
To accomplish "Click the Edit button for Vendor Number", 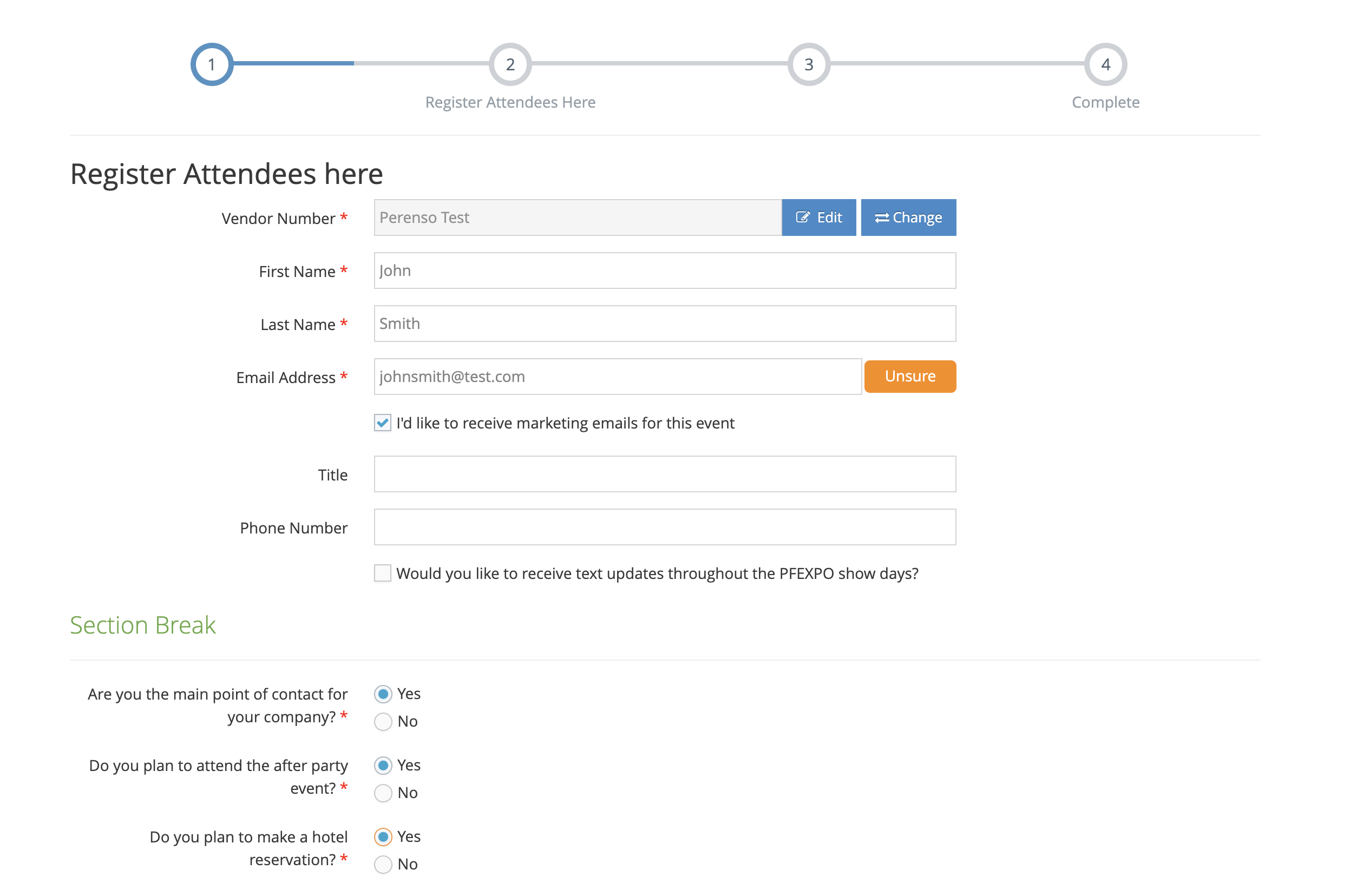I will click(x=818, y=217).
